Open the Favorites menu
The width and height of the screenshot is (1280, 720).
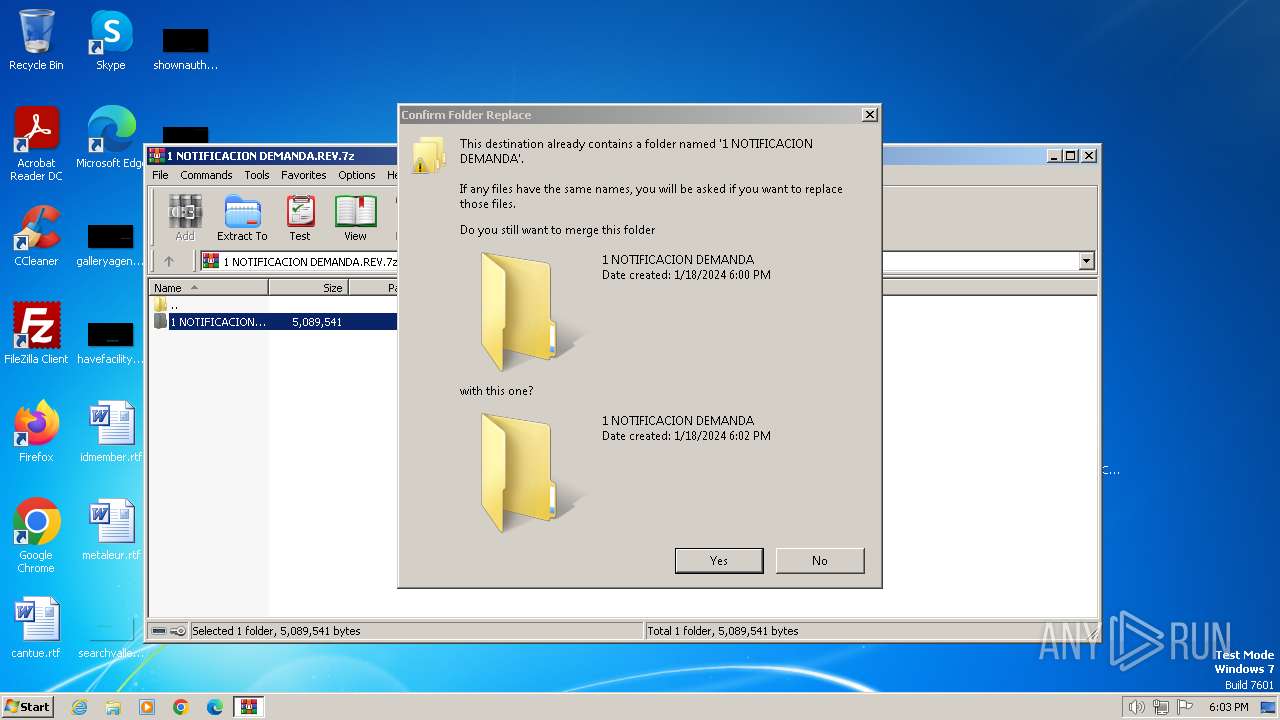pyautogui.click(x=303, y=175)
